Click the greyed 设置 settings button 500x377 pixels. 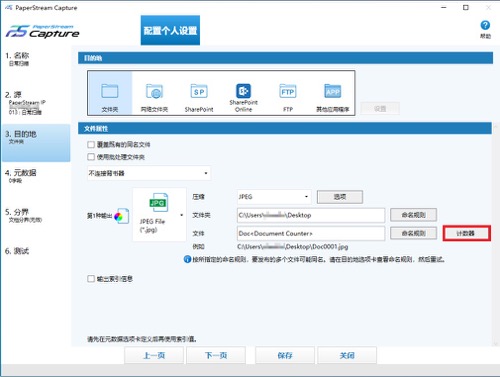coord(380,108)
